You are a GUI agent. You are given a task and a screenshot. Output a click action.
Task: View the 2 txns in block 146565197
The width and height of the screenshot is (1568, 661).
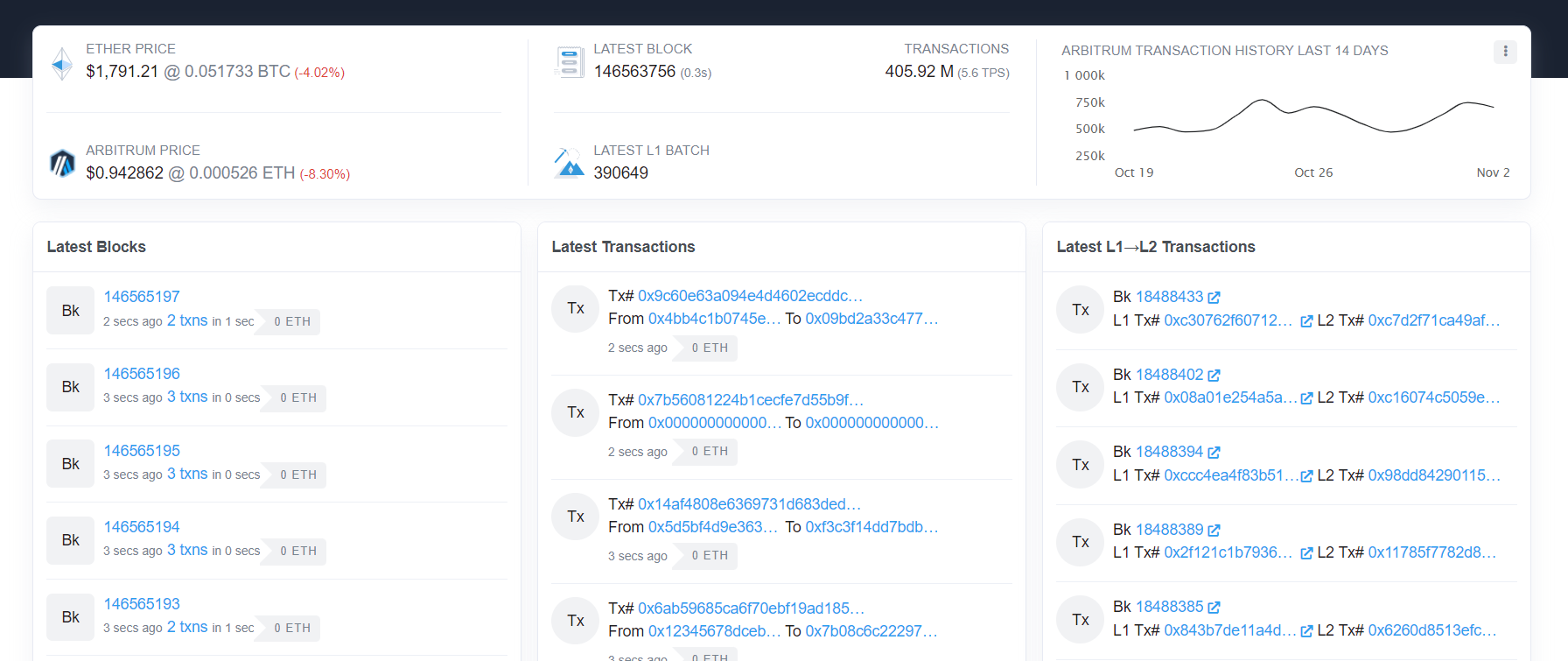(187, 320)
